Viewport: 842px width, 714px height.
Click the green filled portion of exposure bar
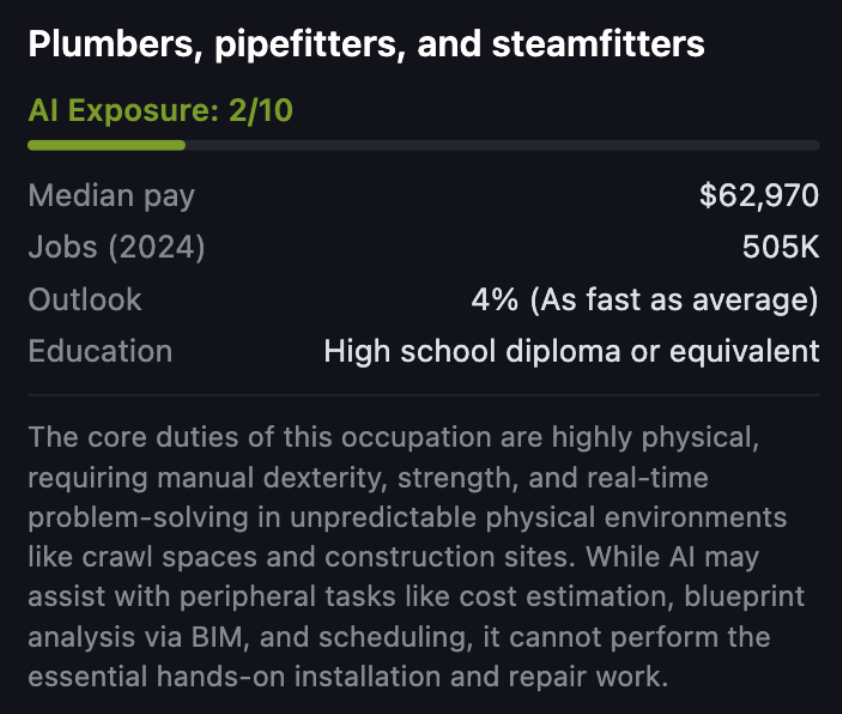coord(106,145)
